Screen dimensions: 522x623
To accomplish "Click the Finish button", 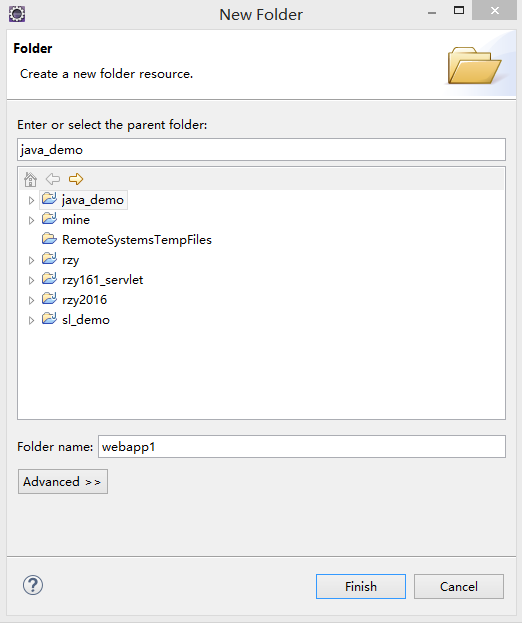I will [x=361, y=586].
